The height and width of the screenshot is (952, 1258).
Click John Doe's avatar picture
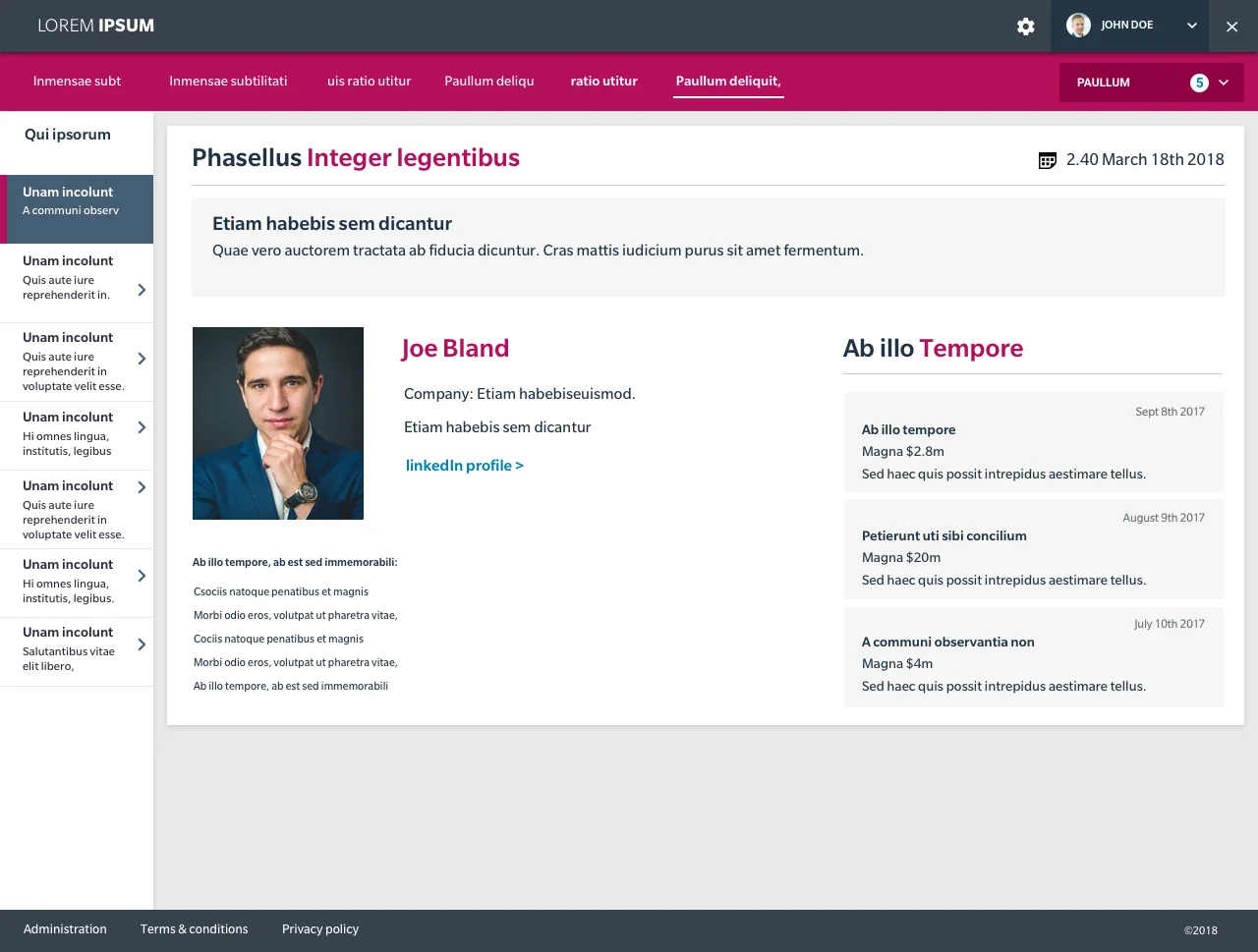coord(1078,26)
